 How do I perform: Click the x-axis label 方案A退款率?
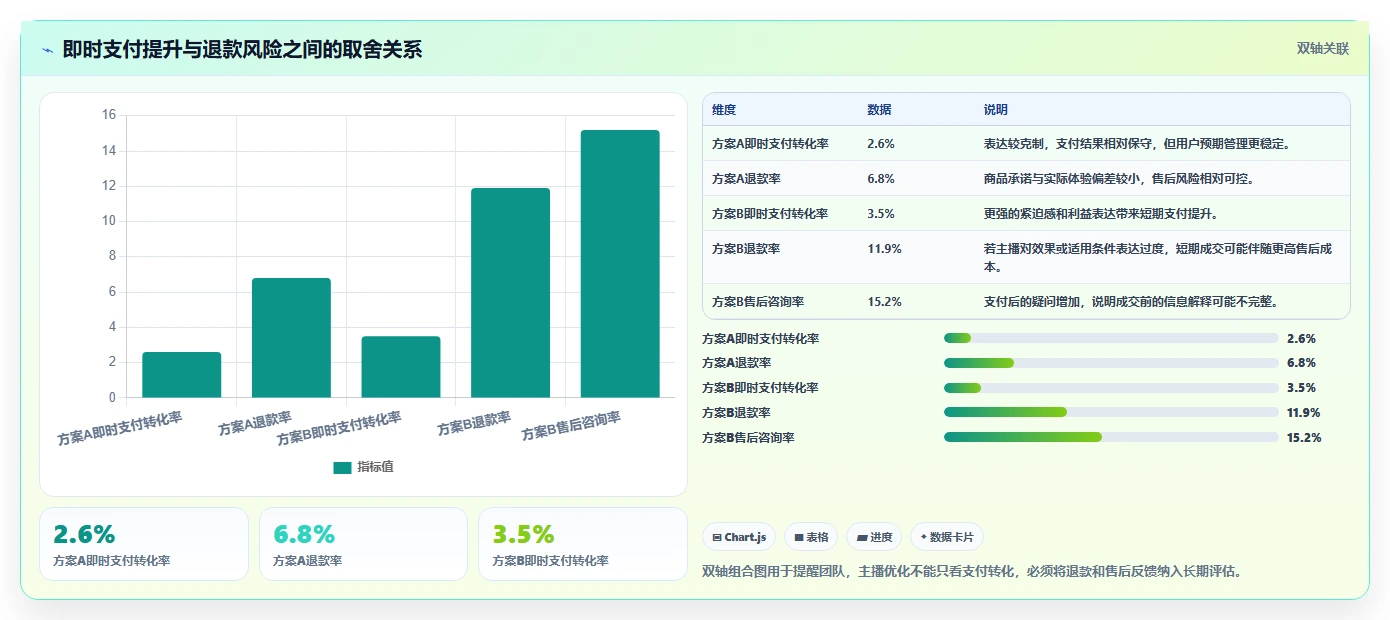[x=255, y=424]
